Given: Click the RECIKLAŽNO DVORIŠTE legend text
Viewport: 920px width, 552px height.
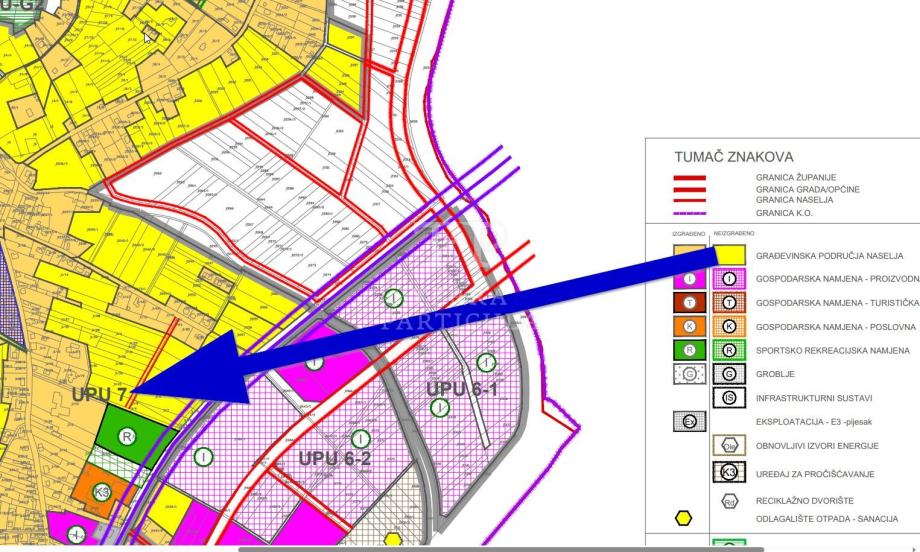Looking at the screenshot, I should click(804, 501).
